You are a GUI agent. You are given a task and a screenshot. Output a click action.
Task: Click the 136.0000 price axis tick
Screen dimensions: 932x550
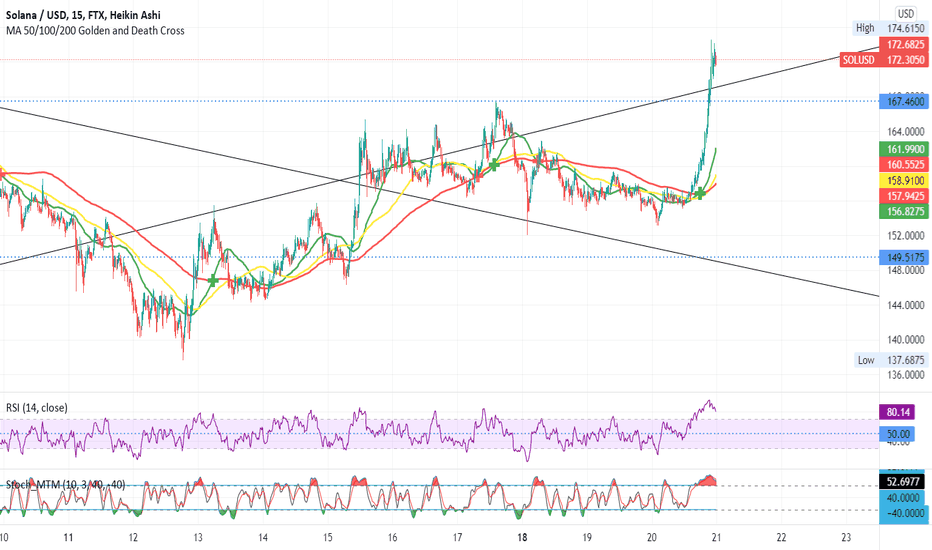coord(905,375)
